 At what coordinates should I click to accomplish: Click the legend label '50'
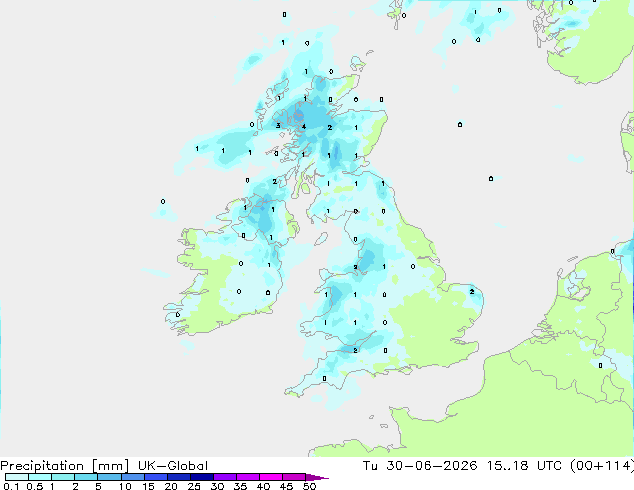(x=309, y=486)
